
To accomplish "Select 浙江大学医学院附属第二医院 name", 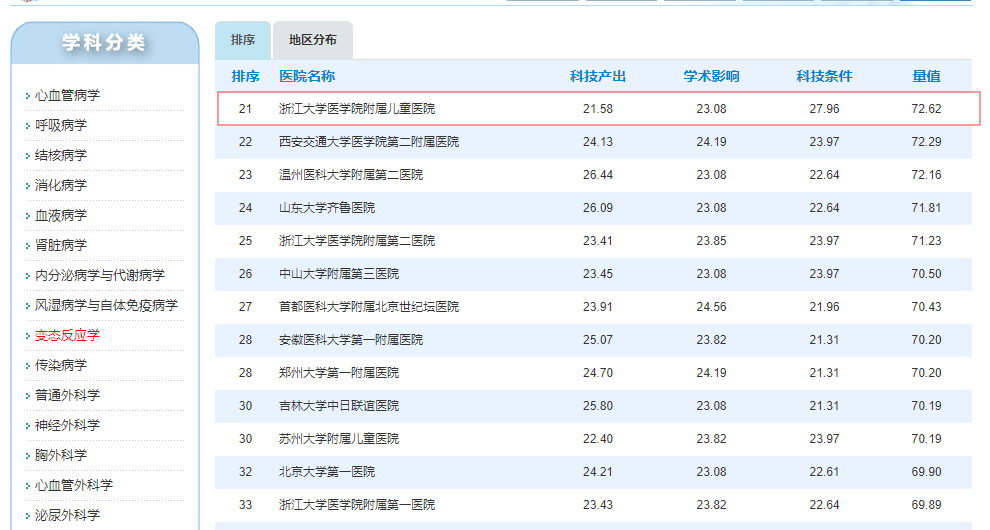I will pos(357,241).
